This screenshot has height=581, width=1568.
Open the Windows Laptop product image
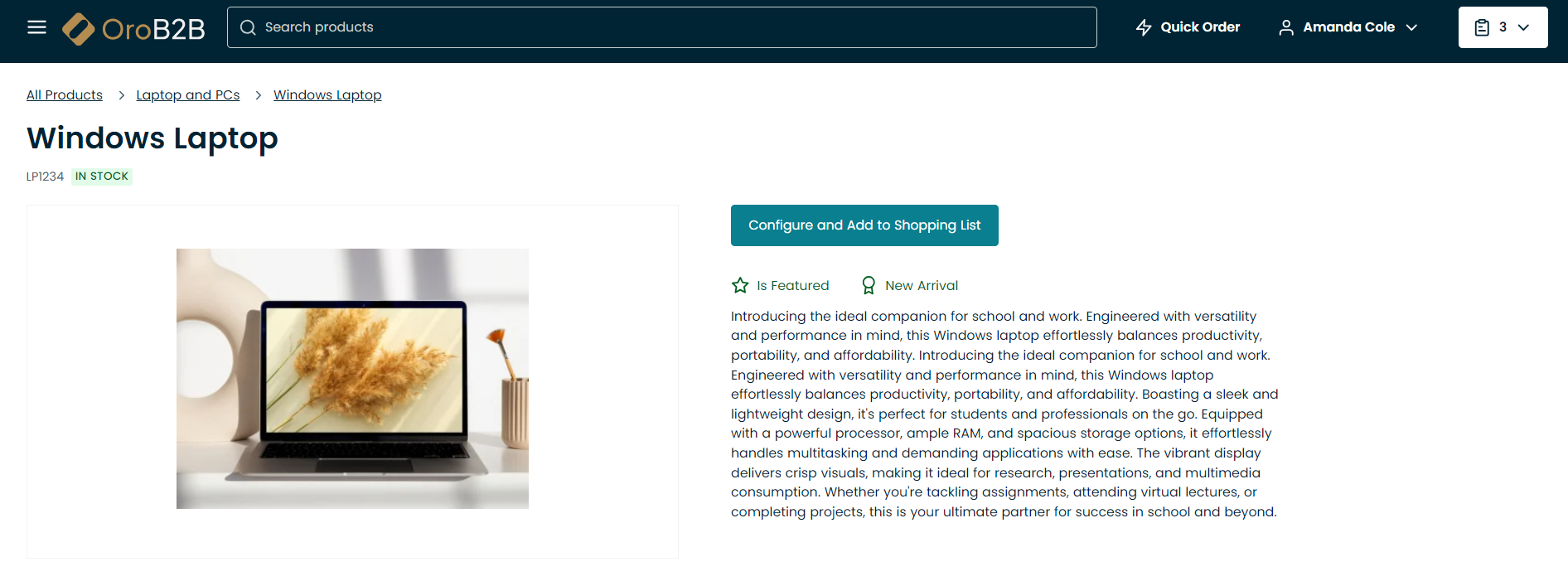(x=352, y=379)
